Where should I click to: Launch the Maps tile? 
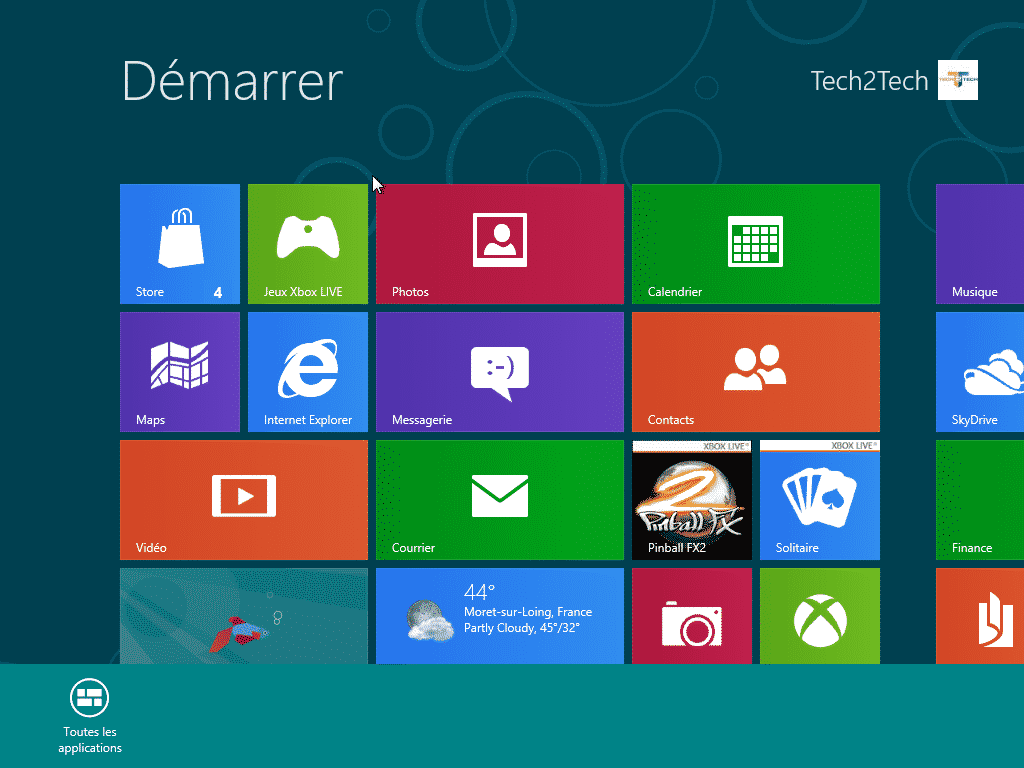click(180, 372)
